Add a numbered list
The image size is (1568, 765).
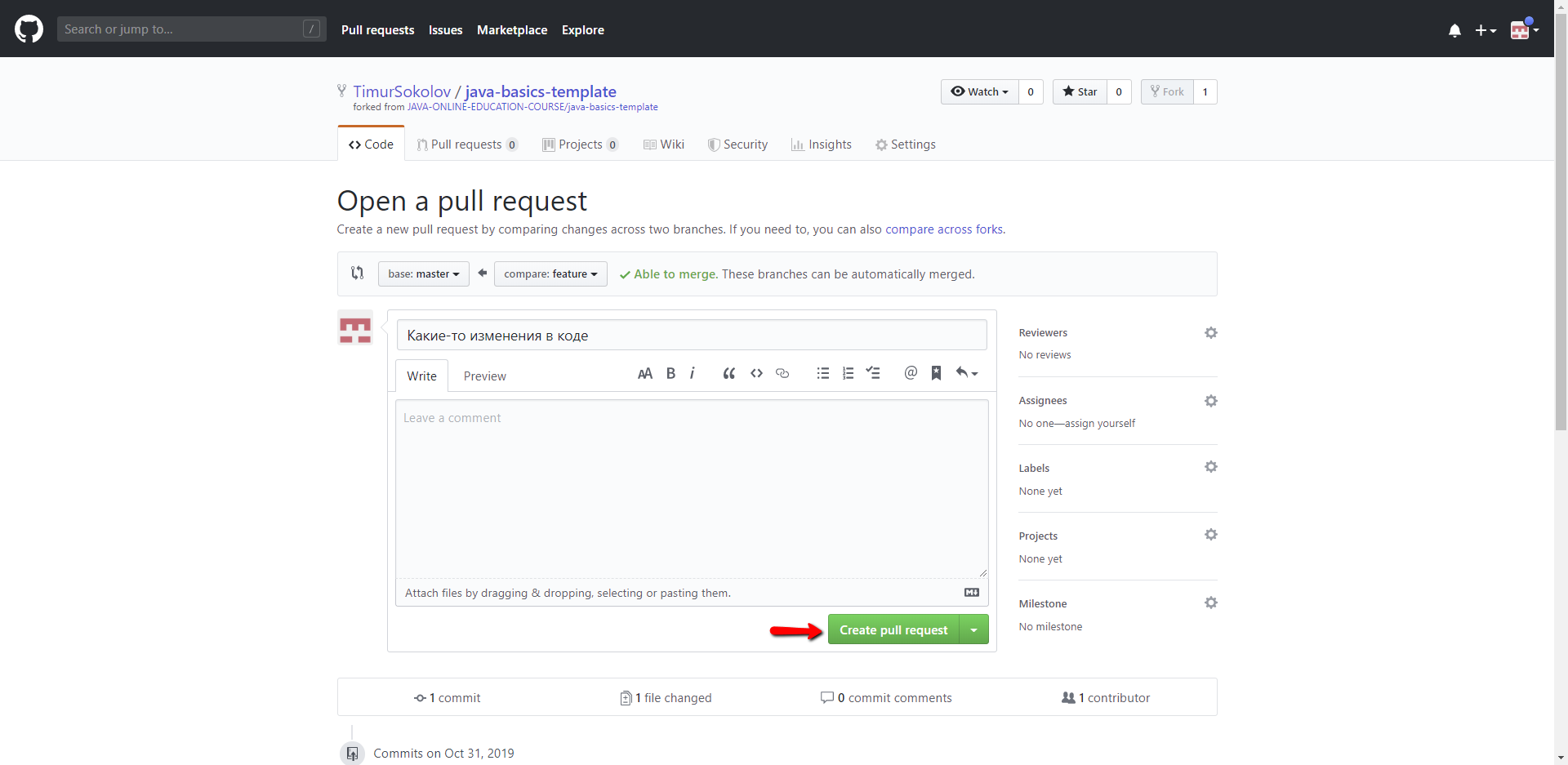point(848,373)
